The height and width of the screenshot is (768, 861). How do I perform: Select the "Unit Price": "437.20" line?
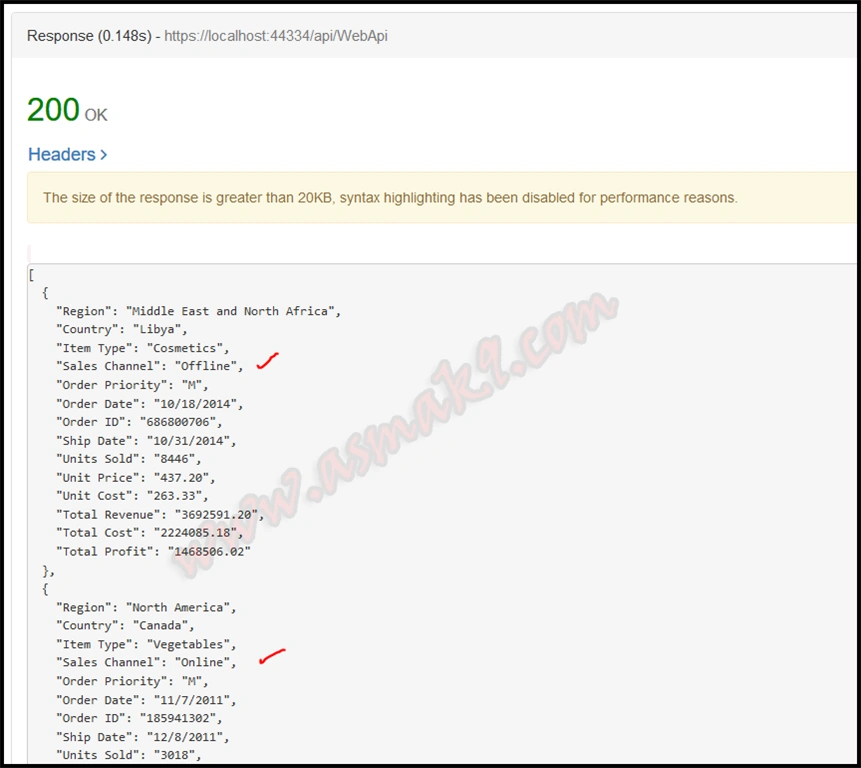click(x=136, y=478)
